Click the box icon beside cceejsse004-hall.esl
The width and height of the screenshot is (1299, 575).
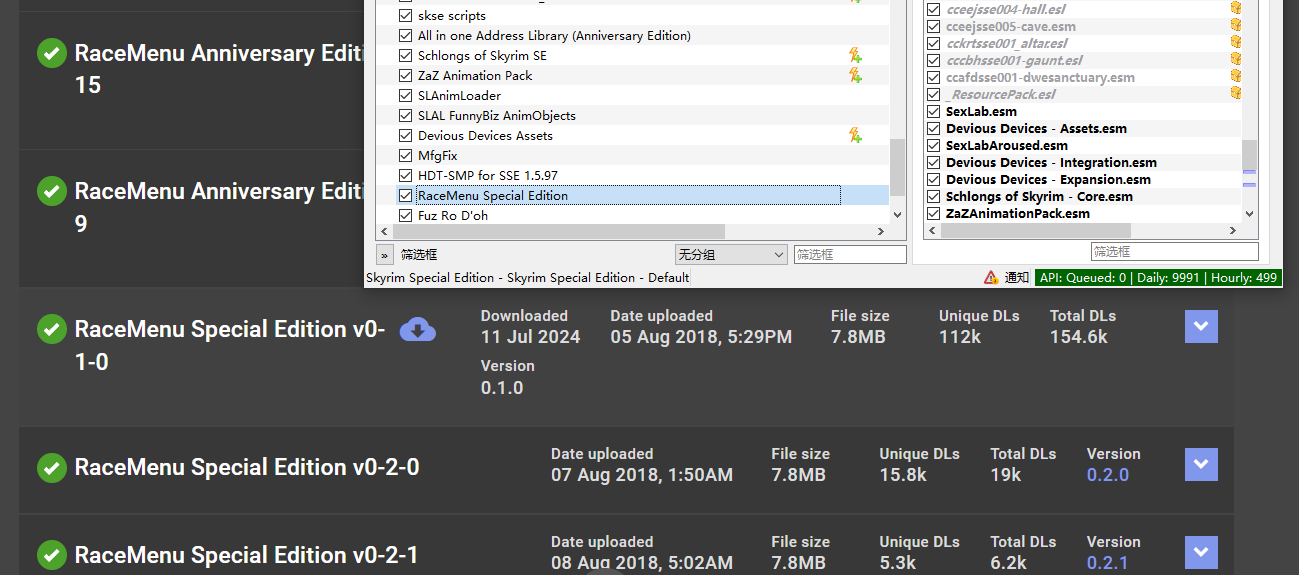pos(1235,9)
